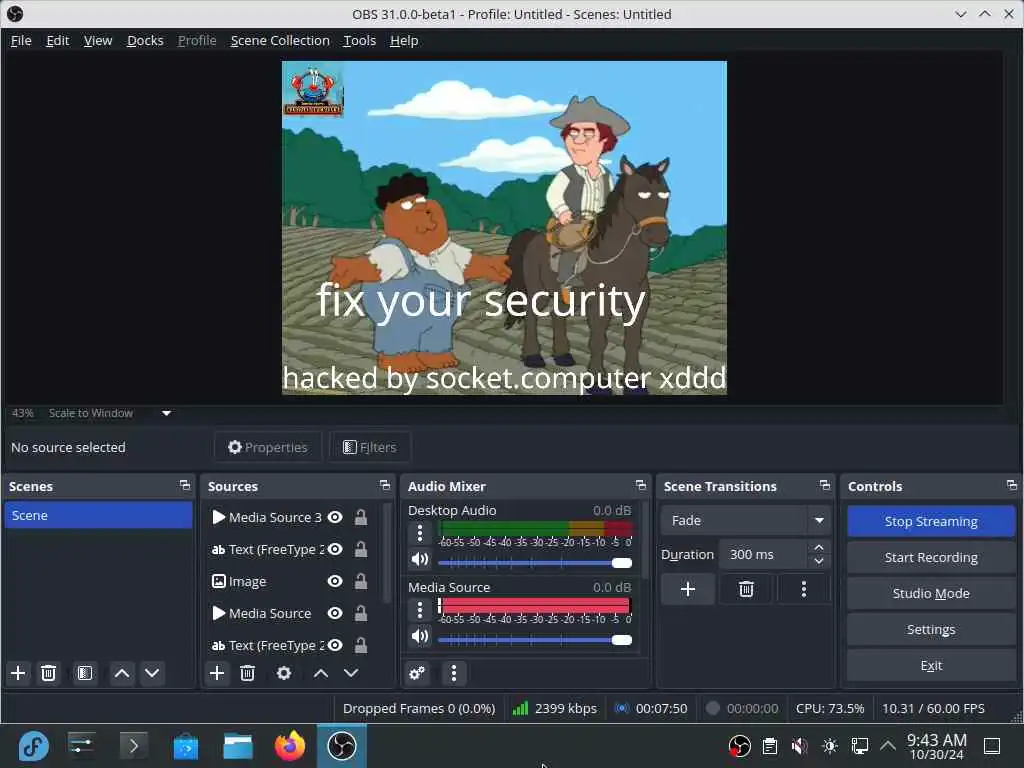
Task: Toggle visibility of the last Text (FreeType 2) source
Action: pos(335,645)
